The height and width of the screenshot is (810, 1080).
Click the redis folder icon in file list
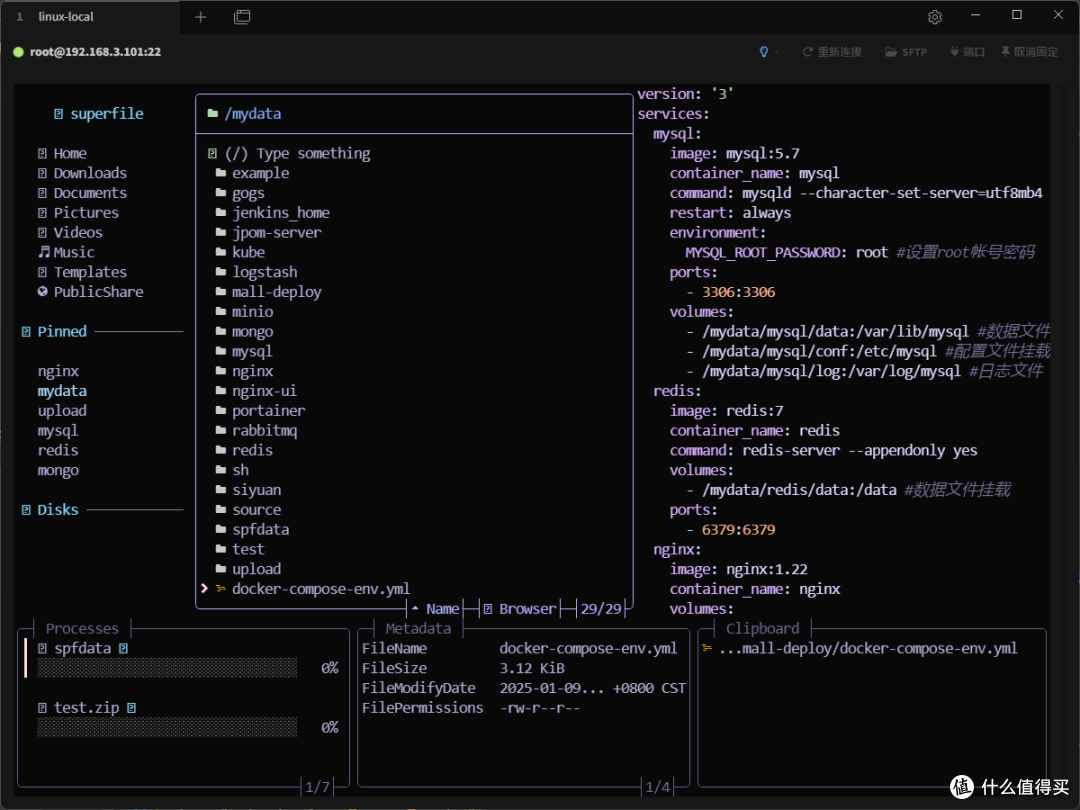220,450
